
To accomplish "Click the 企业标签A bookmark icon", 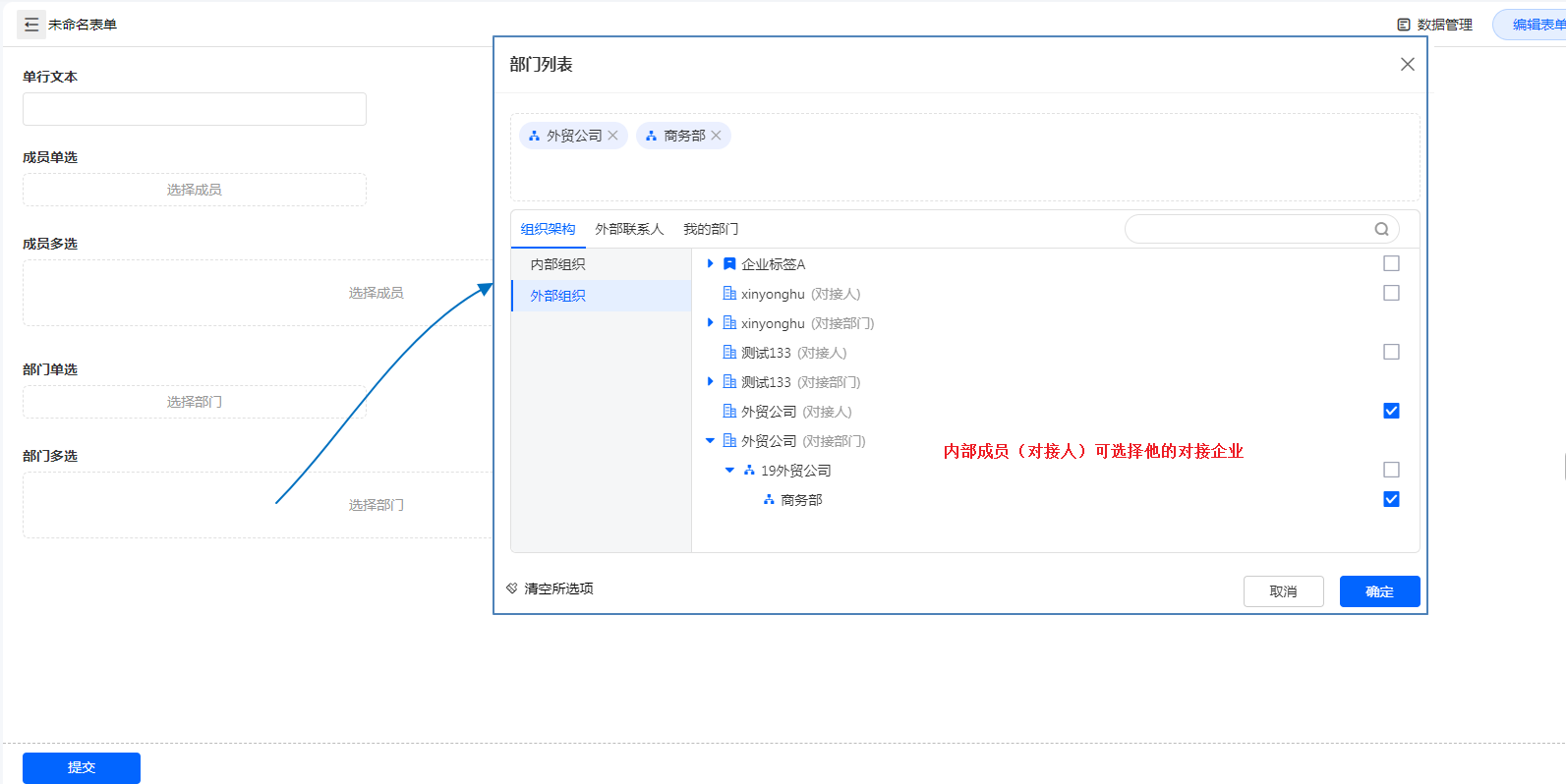I will click(x=729, y=264).
